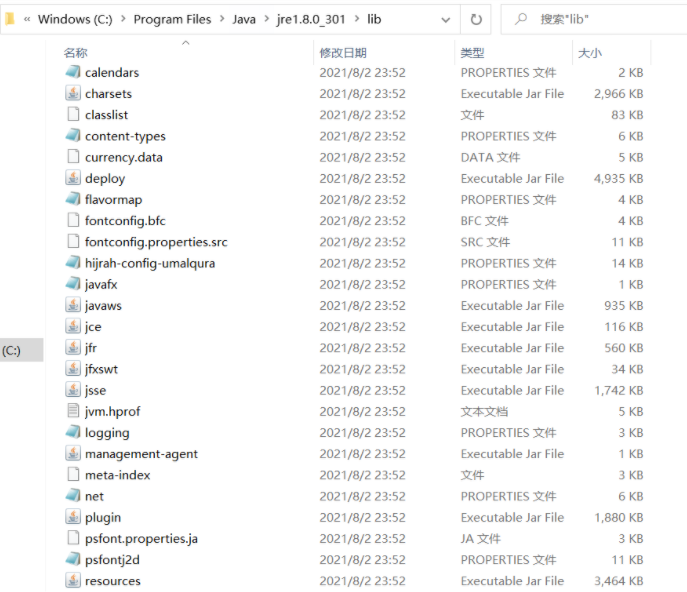Click the jfxswt jar file icon
This screenshot has width=687, height=592.
pyautogui.click(x=73, y=368)
